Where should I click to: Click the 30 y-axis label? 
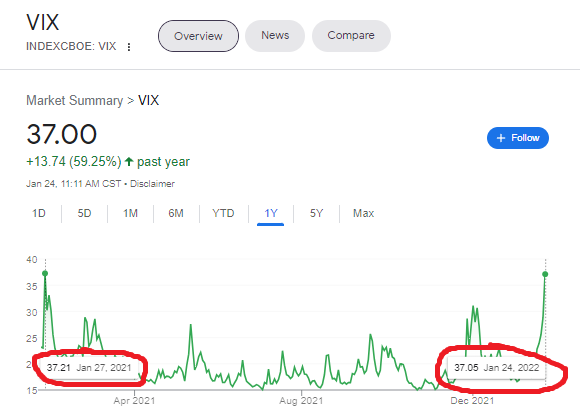(32, 313)
